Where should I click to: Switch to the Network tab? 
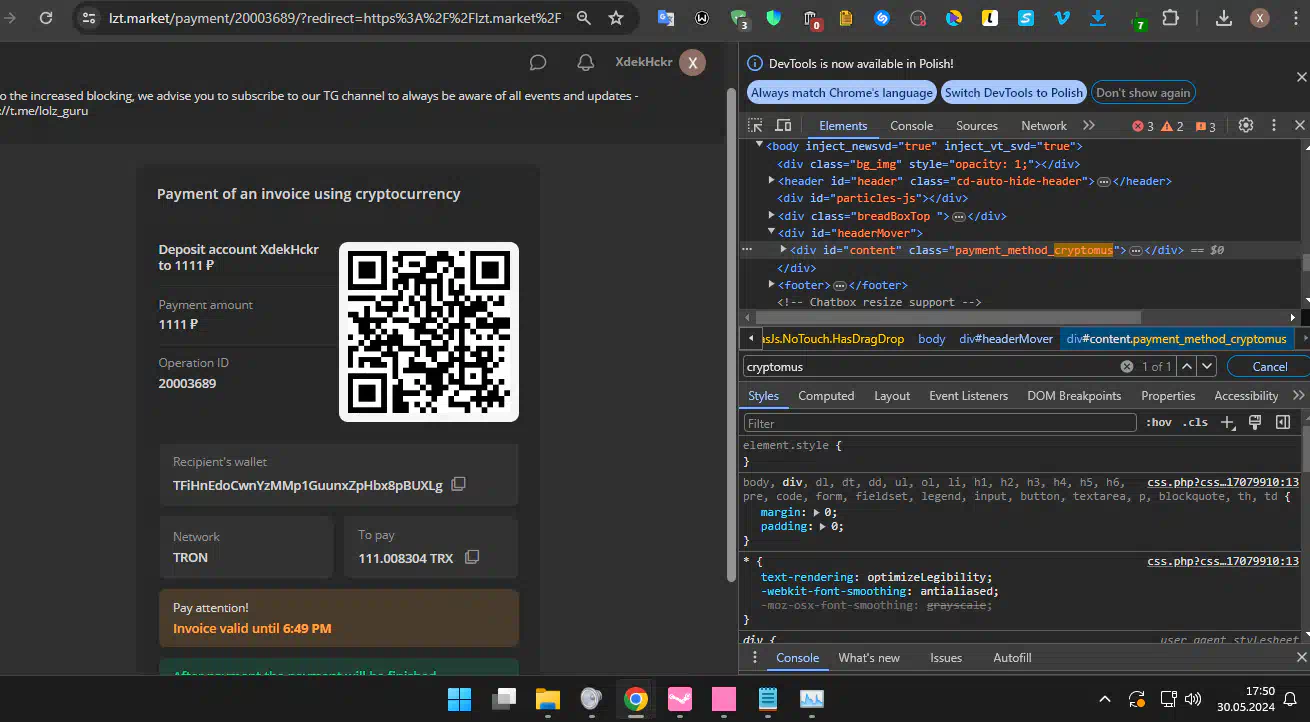tap(1044, 126)
